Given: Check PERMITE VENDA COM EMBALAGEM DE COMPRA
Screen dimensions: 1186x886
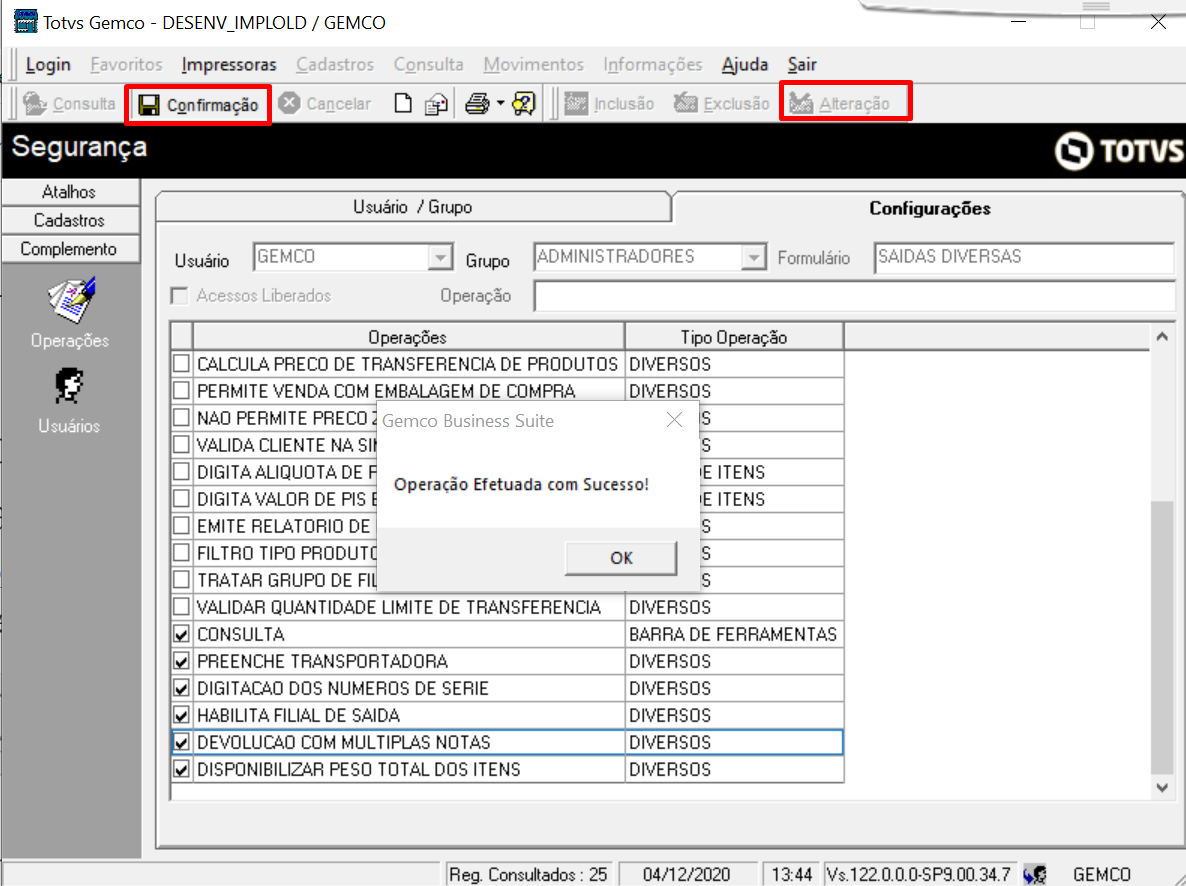Looking at the screenshot, I should pyautogui.click(x=182, y=391).
